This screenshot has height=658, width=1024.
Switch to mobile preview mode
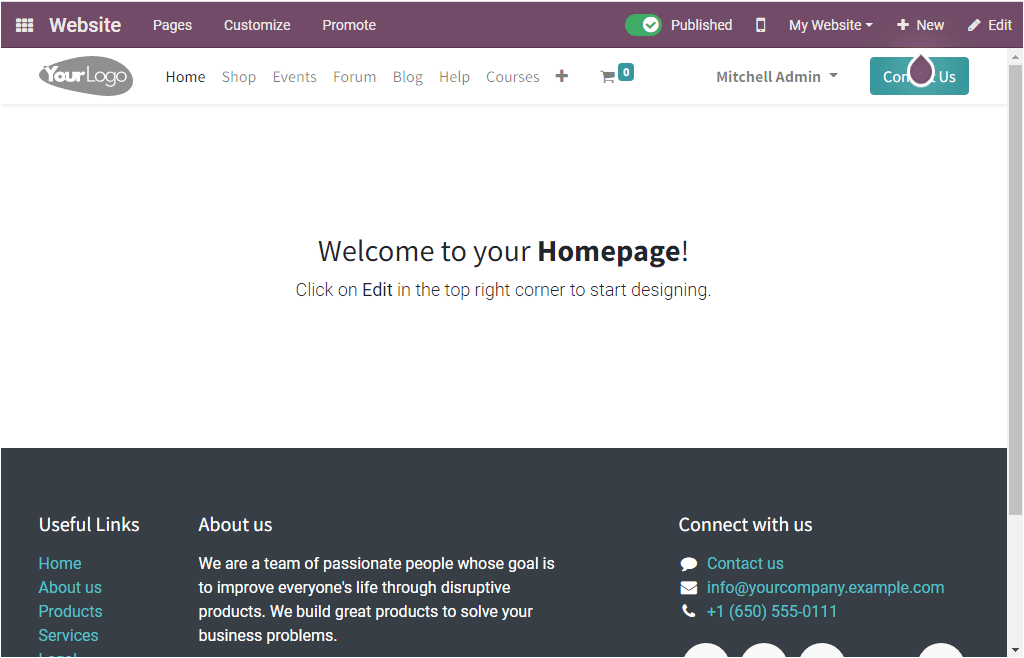[x=760, y=24]
